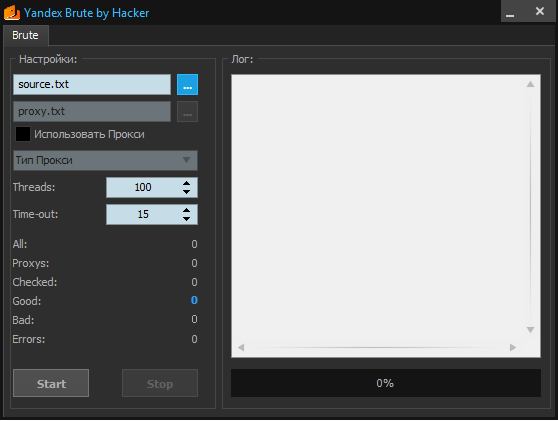
Task: Click the Bad: label
Action: (23, 320)
